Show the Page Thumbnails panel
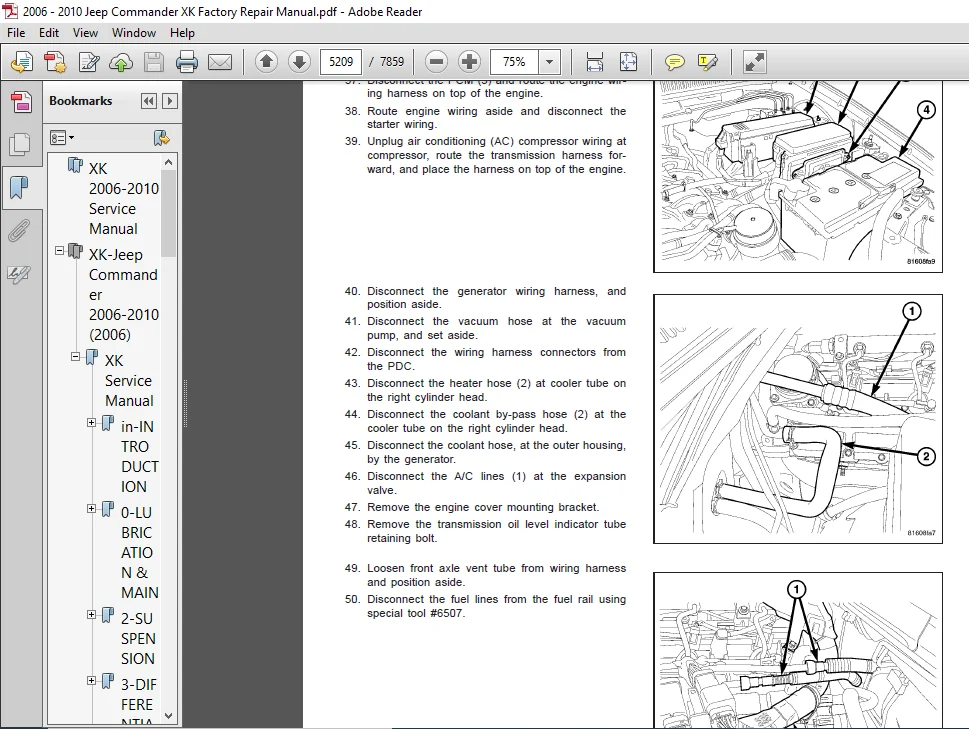 (20, 144)
